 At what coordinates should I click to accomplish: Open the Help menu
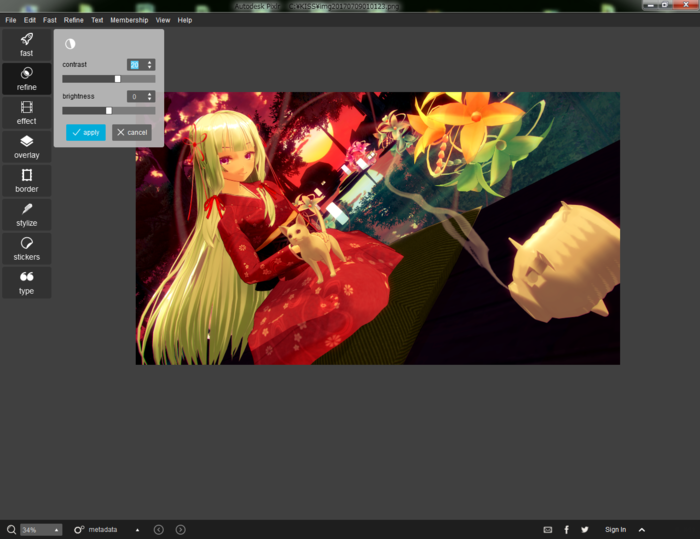185,20
